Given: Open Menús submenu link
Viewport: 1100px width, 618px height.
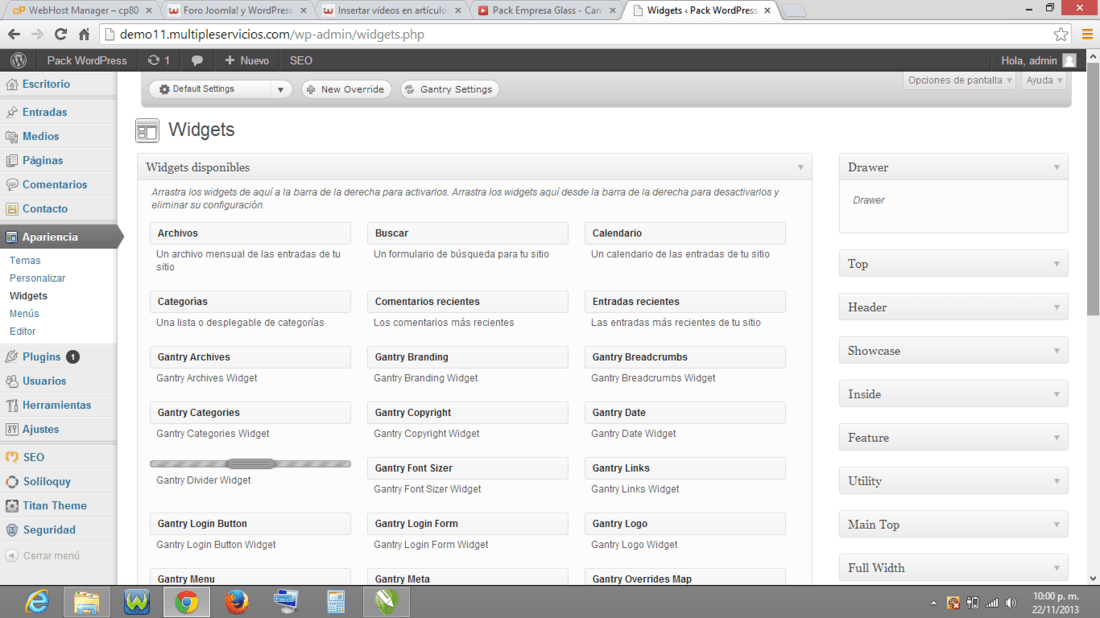Looking at the screenshot, I should (x=24, y=314).
